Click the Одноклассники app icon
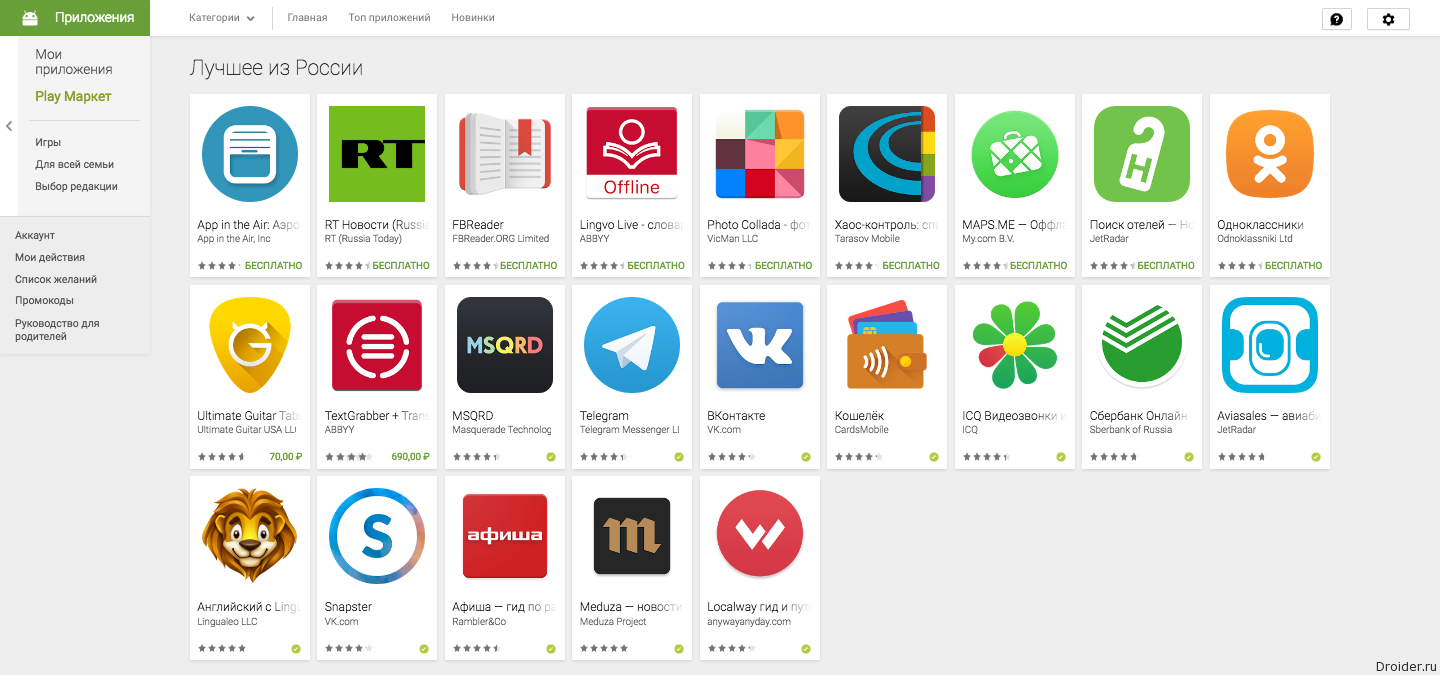Image resolution: width=1440 pixels, height=675 pixels. click(x=1269, y=154)
